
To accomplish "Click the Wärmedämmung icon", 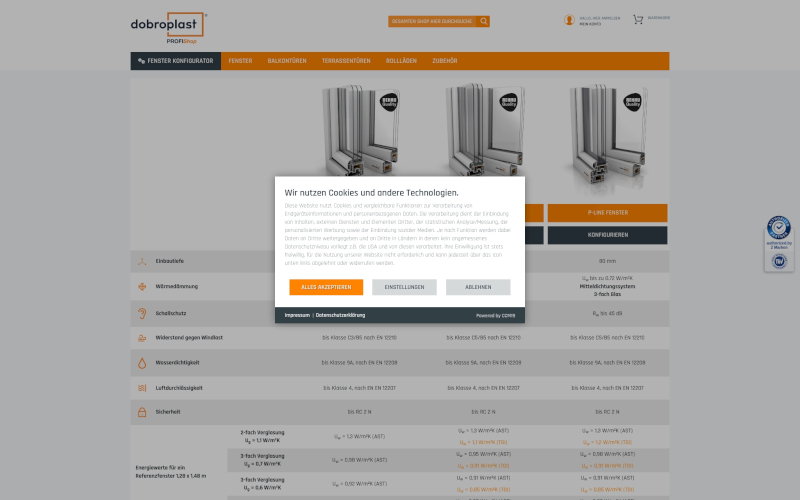I will pyautogui.click(x=142, y=287).
